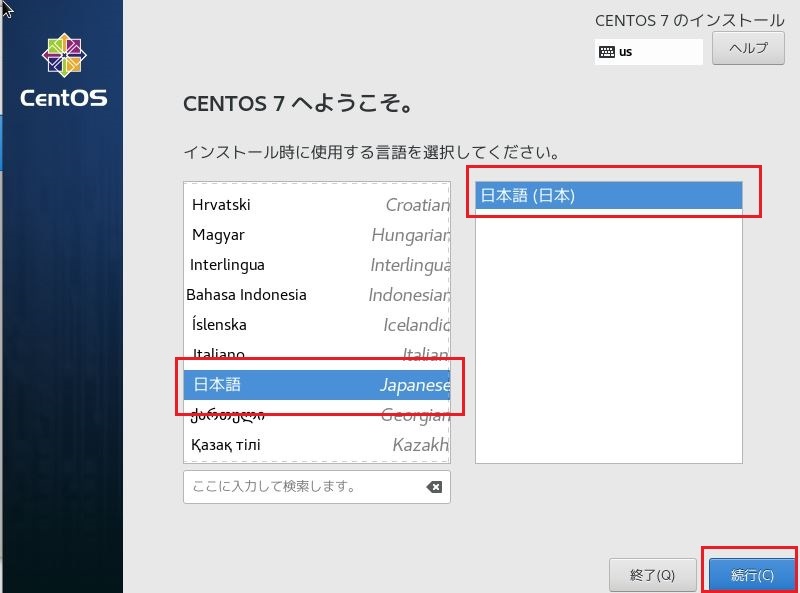The width and height of the screenshot is (800, 593).
Task: Select Íslenska Icelandic language row
Action: (x=317, y=325)
